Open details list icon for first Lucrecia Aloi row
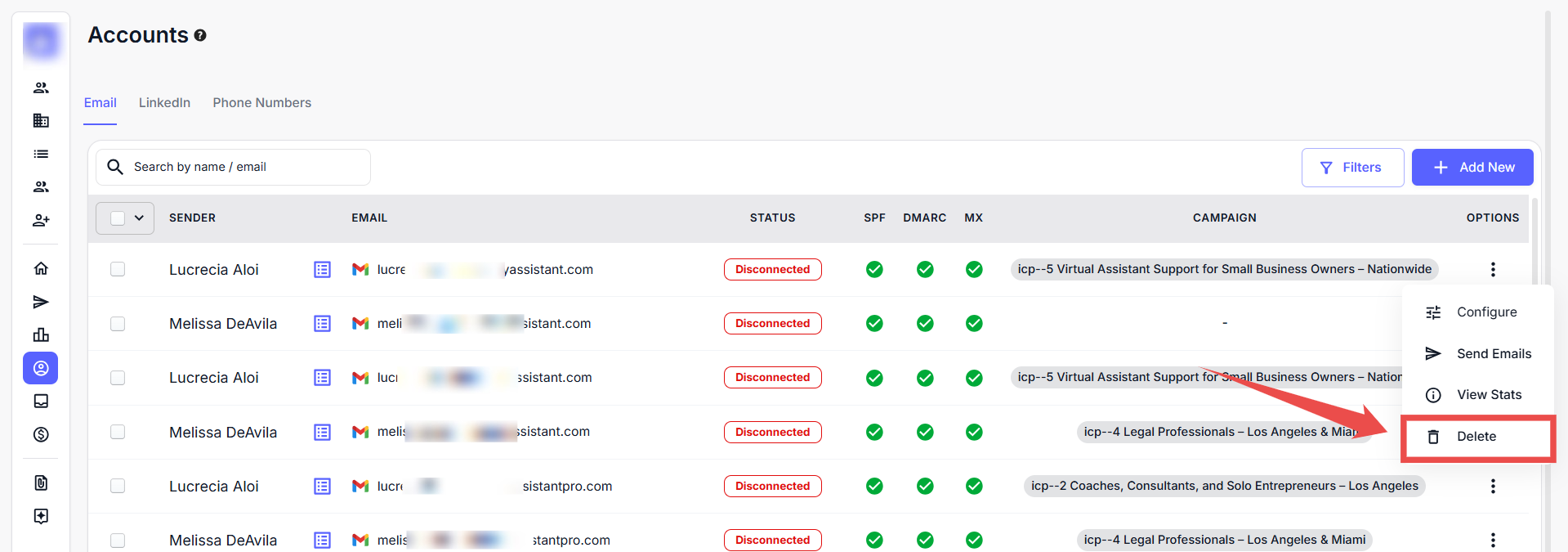 pyautogui.click(x=322, y=269)
